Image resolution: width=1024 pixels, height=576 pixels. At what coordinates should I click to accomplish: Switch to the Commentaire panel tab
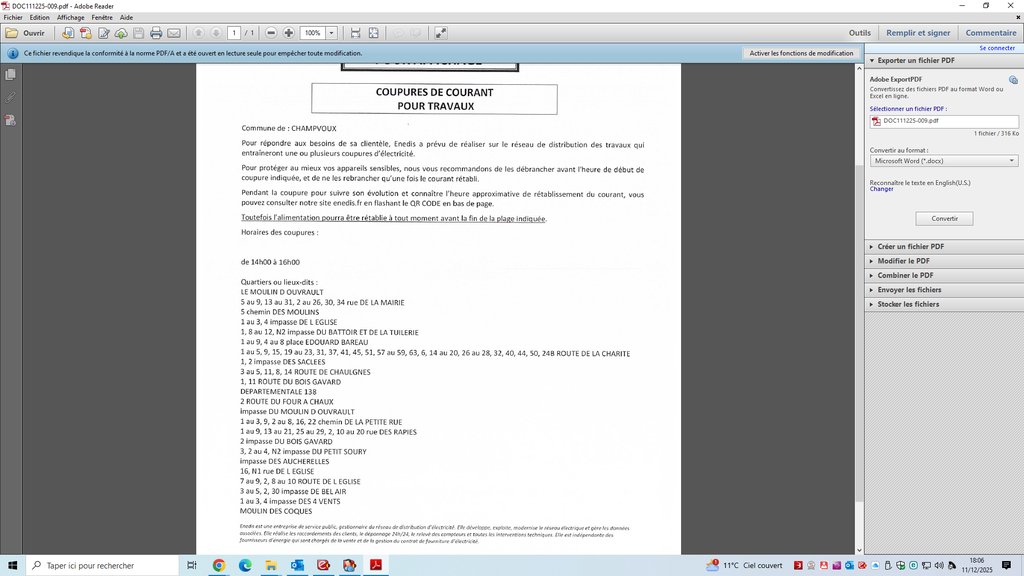[x=990, y=33]
